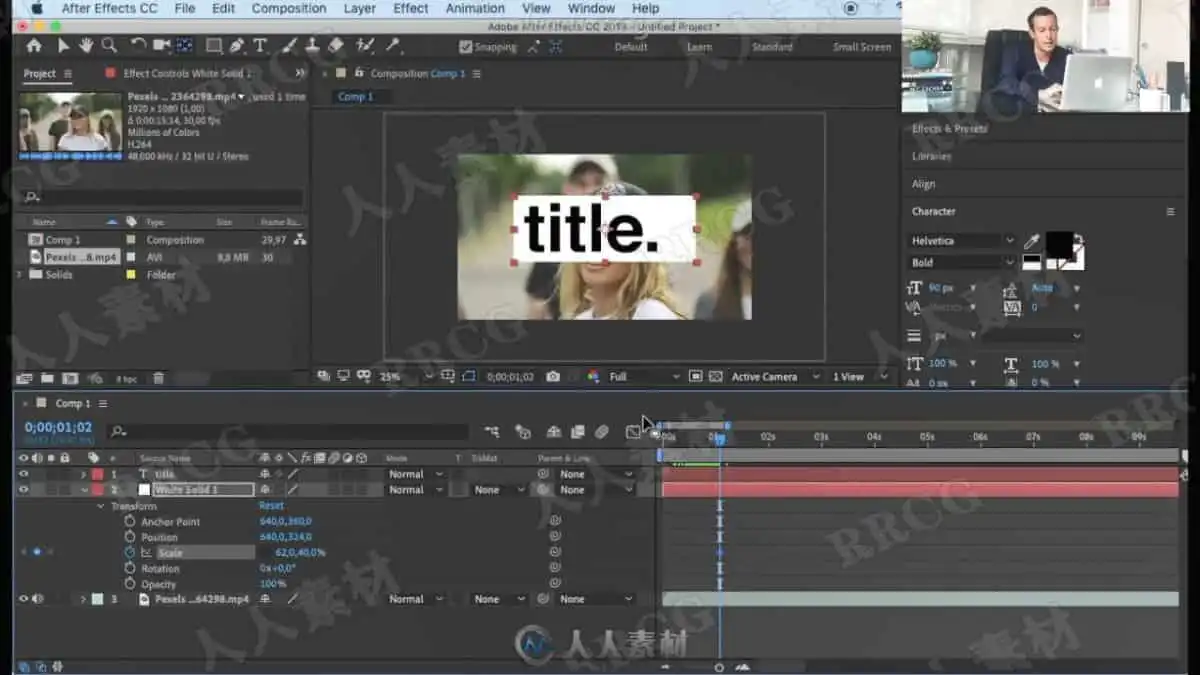This screenshot has height=675, width=1200.
Task: Toggle the Scale stopwatch keyframing
Action: 130,553
